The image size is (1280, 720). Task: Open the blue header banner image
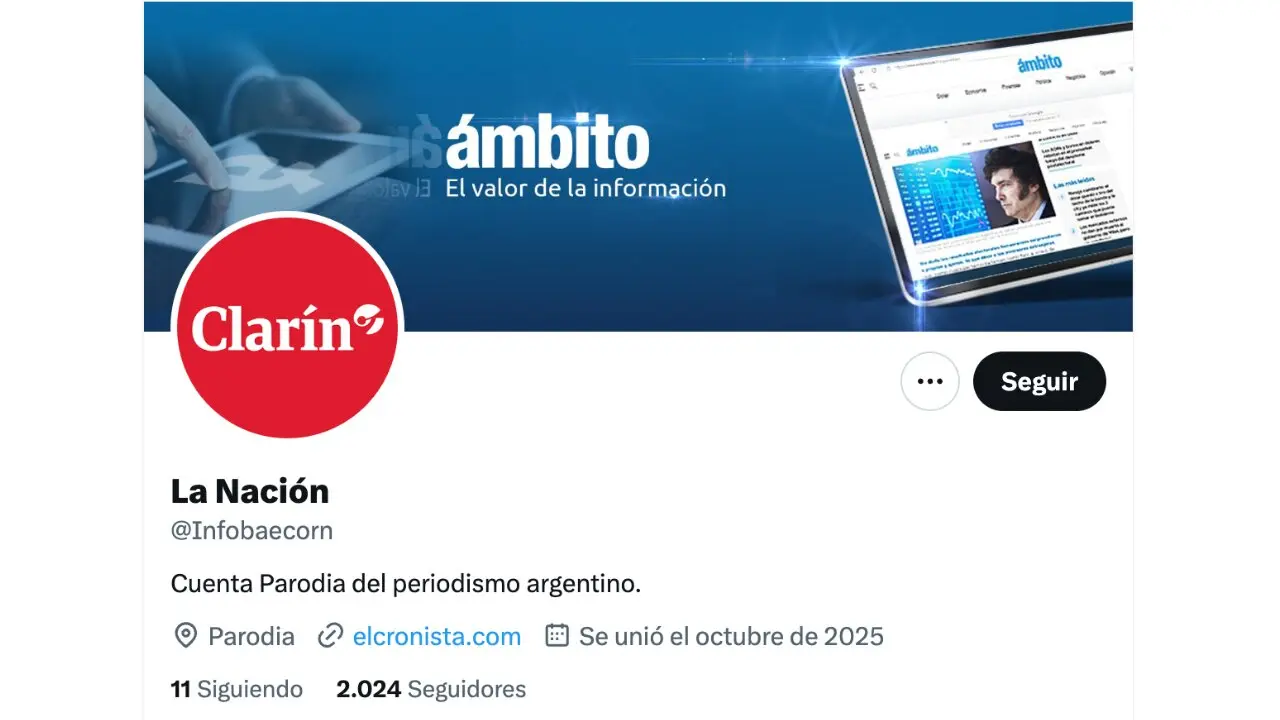pyautogui.click(x=638, y=166)
